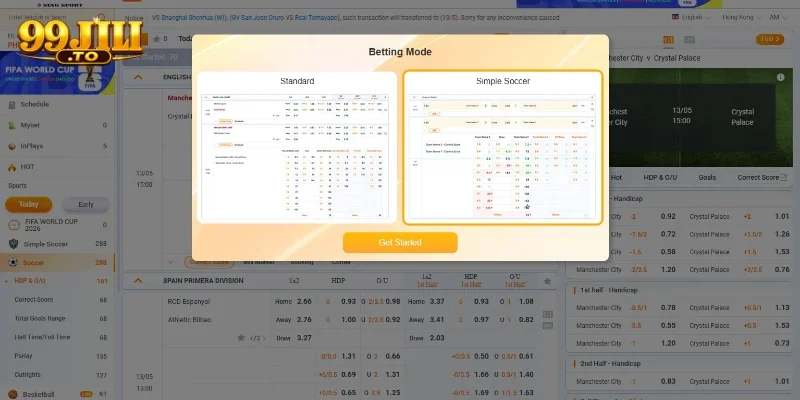800x400 pixels.
Task: Collapse the Spain Primera Division section
Action: coord(138,281)
